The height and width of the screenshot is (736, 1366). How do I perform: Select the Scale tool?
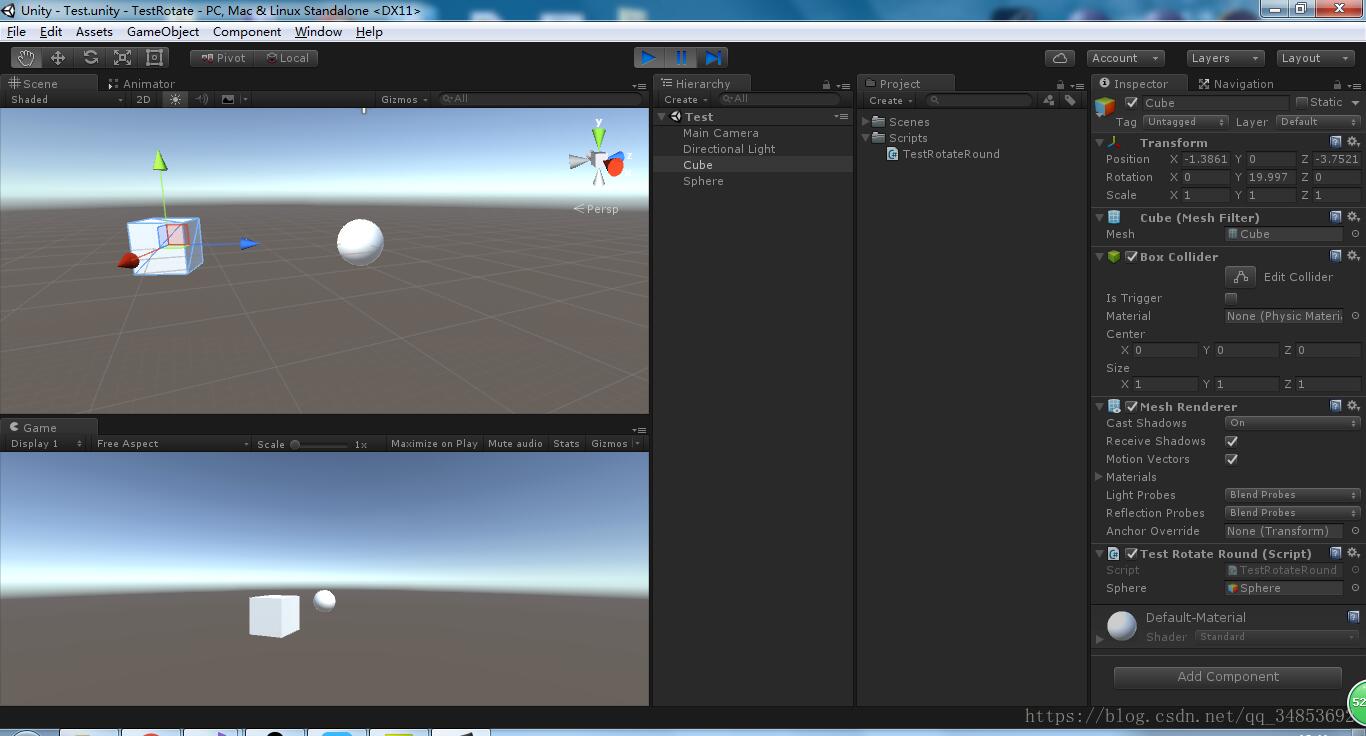pos(122,58)
